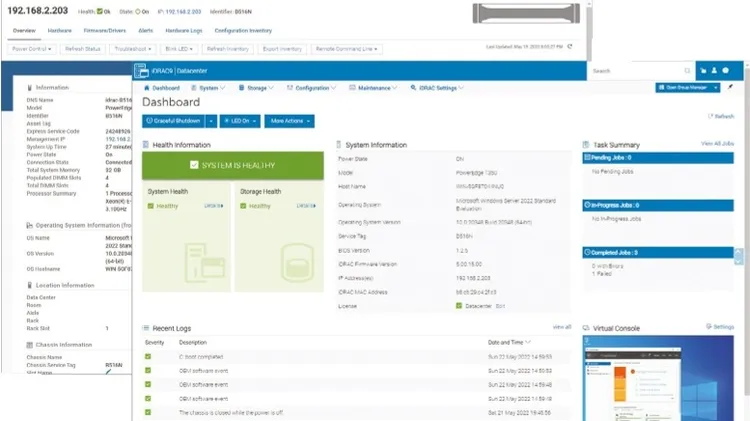This screenshot has height=421, width=750.
Task: Click the System Information section icon
Action: click(x=339, y=144)
